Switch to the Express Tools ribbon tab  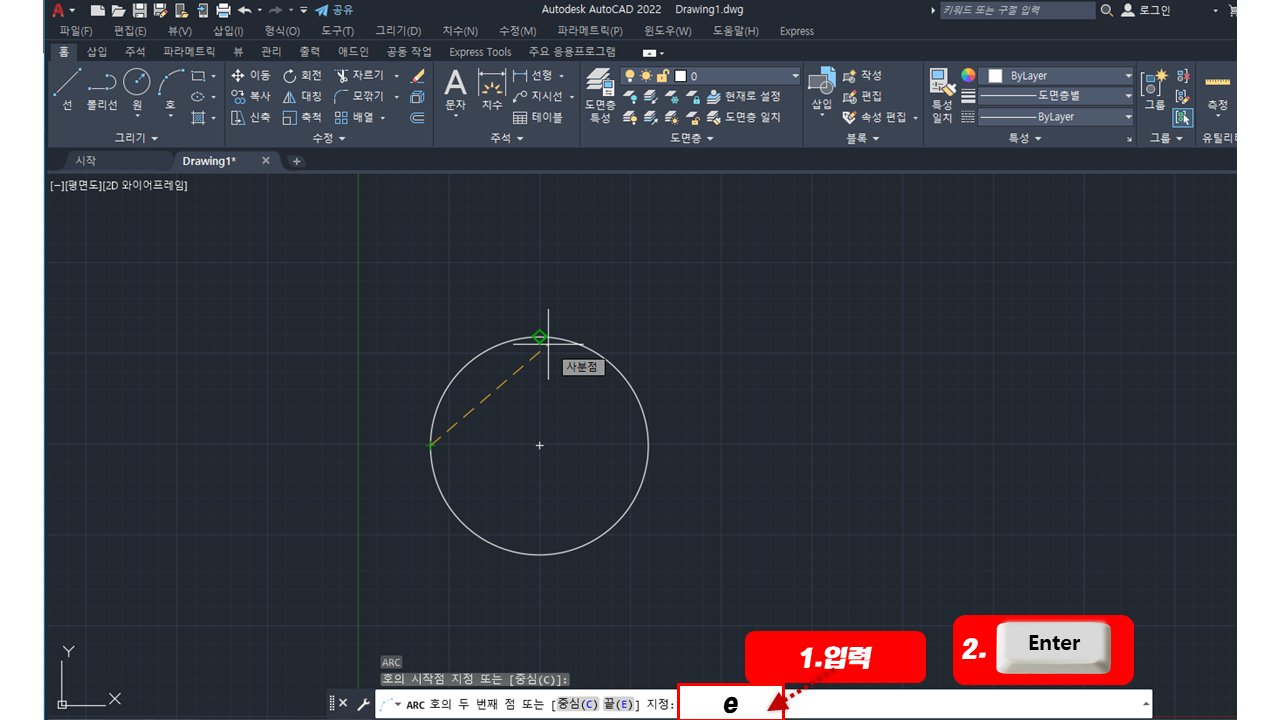point(480,52)
